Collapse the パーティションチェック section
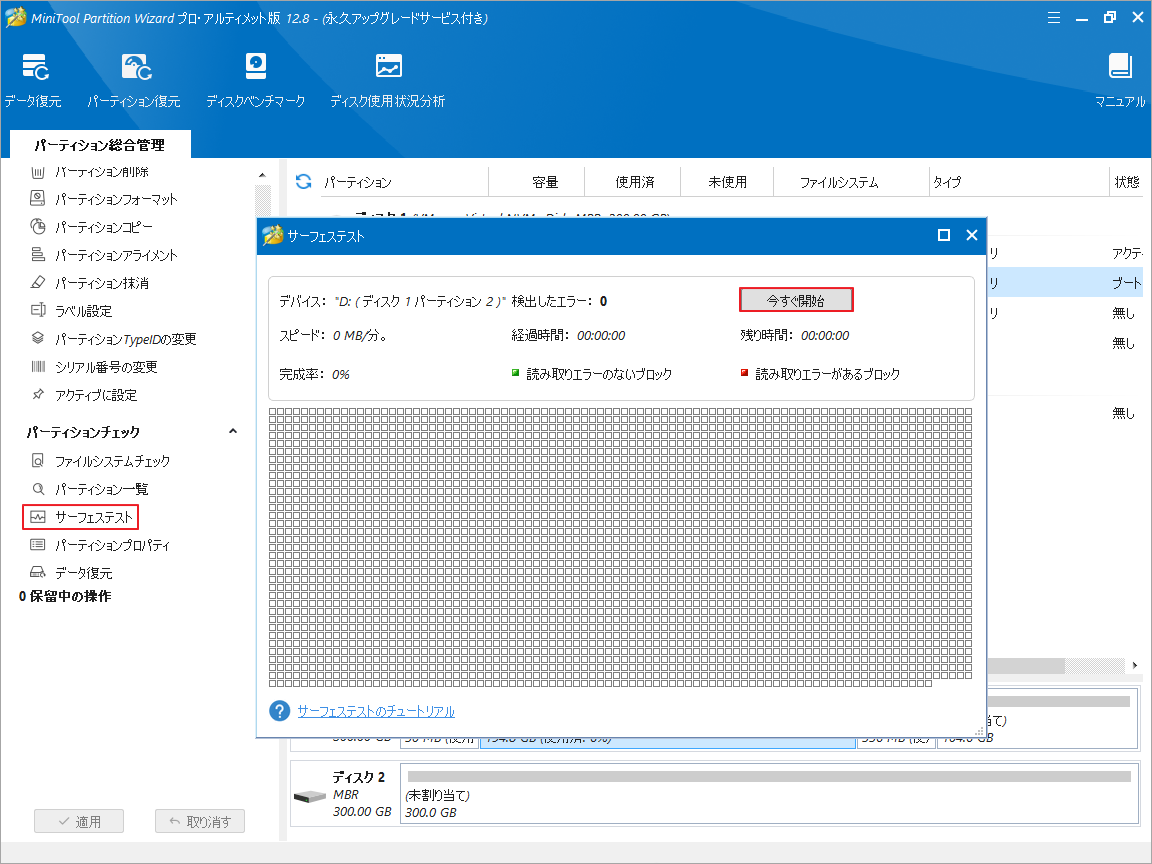The image size is (1152, 864). click(x=233, y=431)
